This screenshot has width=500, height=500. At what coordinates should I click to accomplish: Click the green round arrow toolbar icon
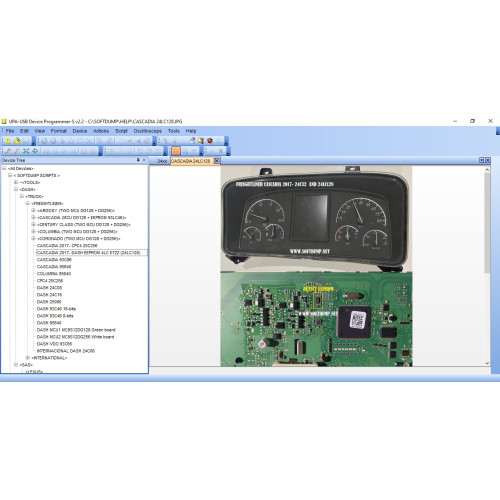35,151
